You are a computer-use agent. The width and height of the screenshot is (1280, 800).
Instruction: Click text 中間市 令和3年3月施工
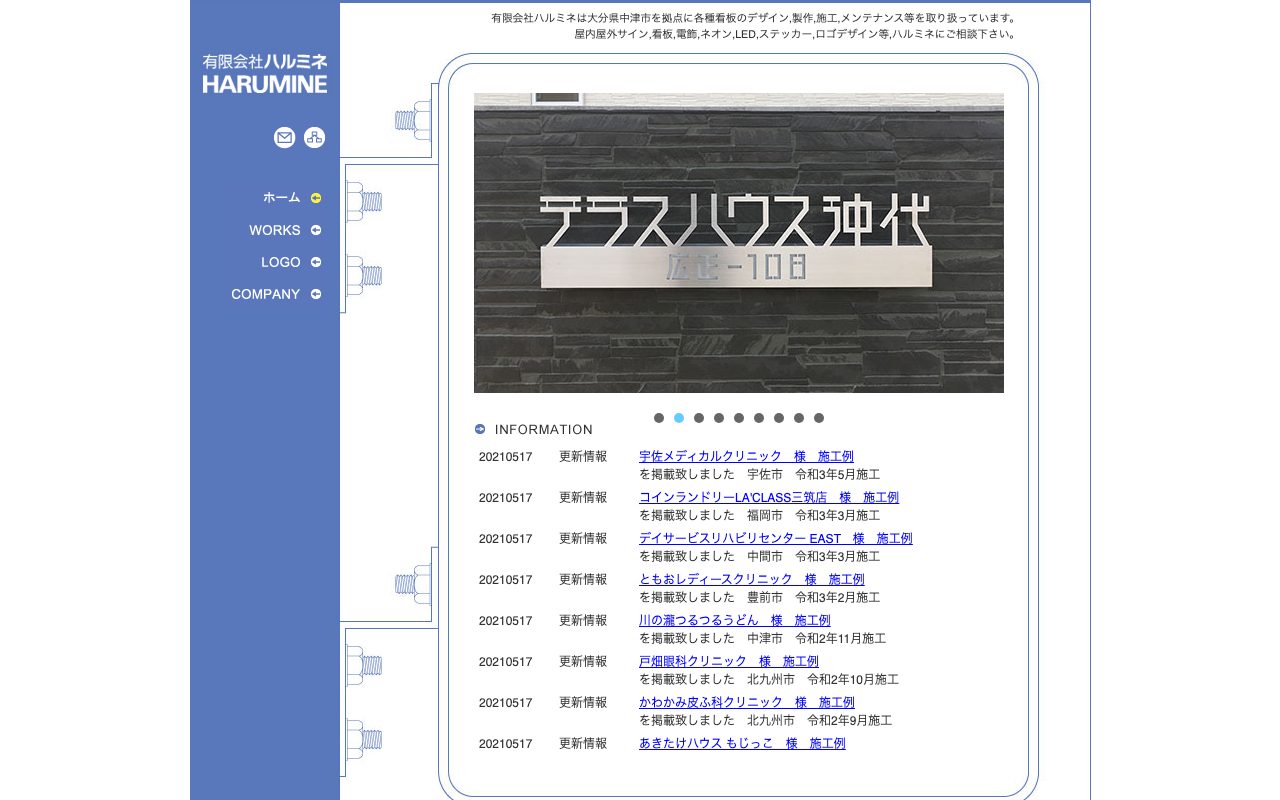click(814, 557)
